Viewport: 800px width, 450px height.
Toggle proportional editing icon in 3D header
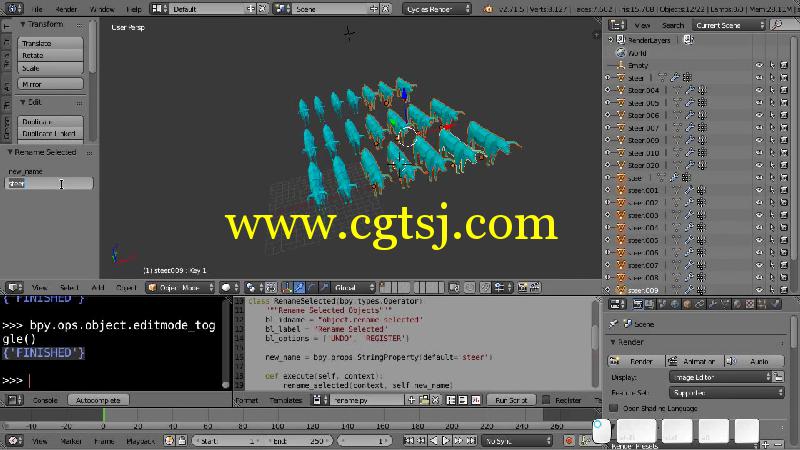[469, 288]
